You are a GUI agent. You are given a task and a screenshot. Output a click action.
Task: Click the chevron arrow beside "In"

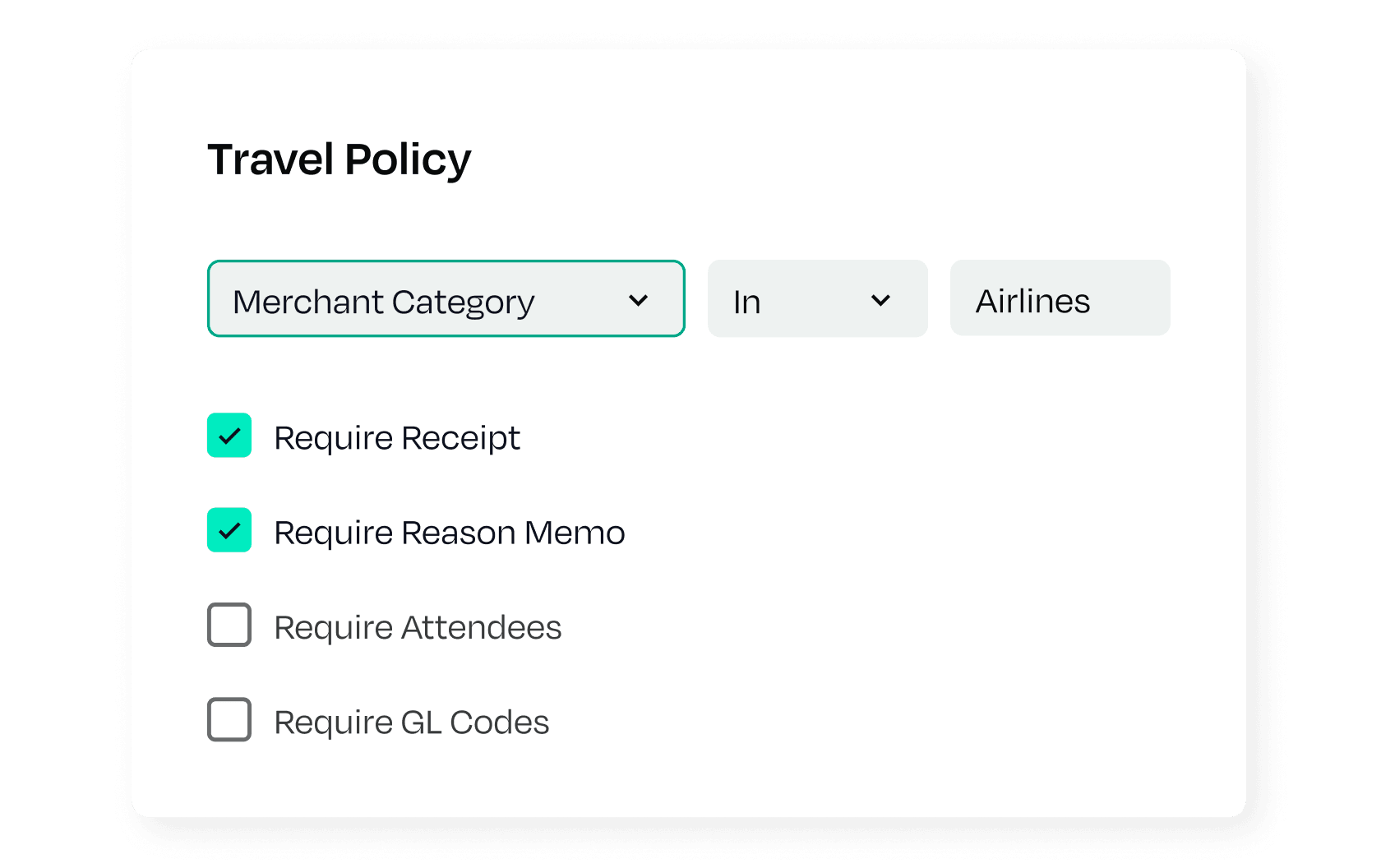coord(880,301)
